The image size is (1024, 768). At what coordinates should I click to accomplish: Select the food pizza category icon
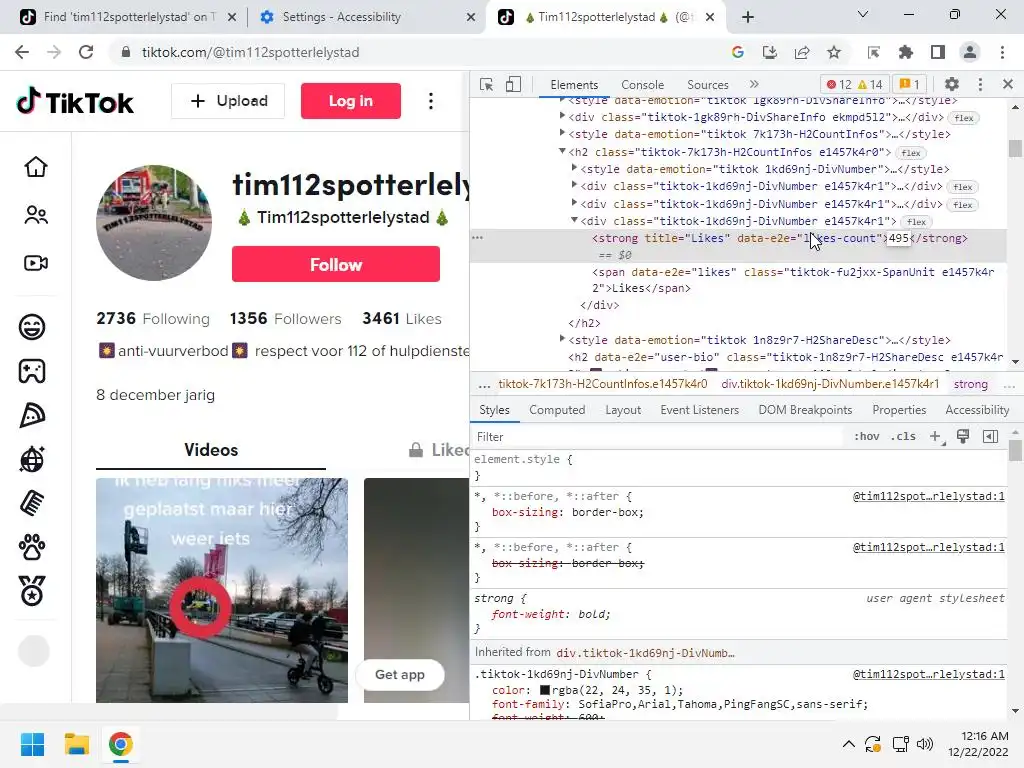(32, 415)
